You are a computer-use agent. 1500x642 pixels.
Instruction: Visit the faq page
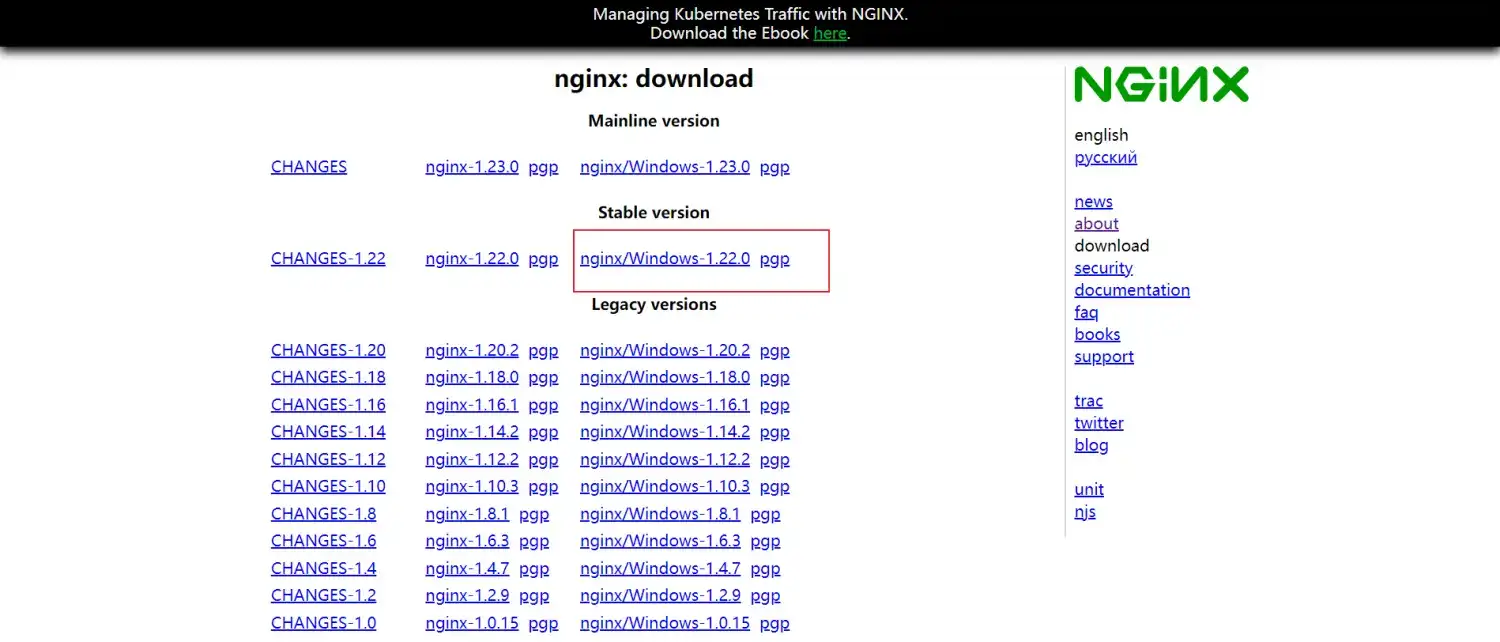click(x=1086, y=312)
